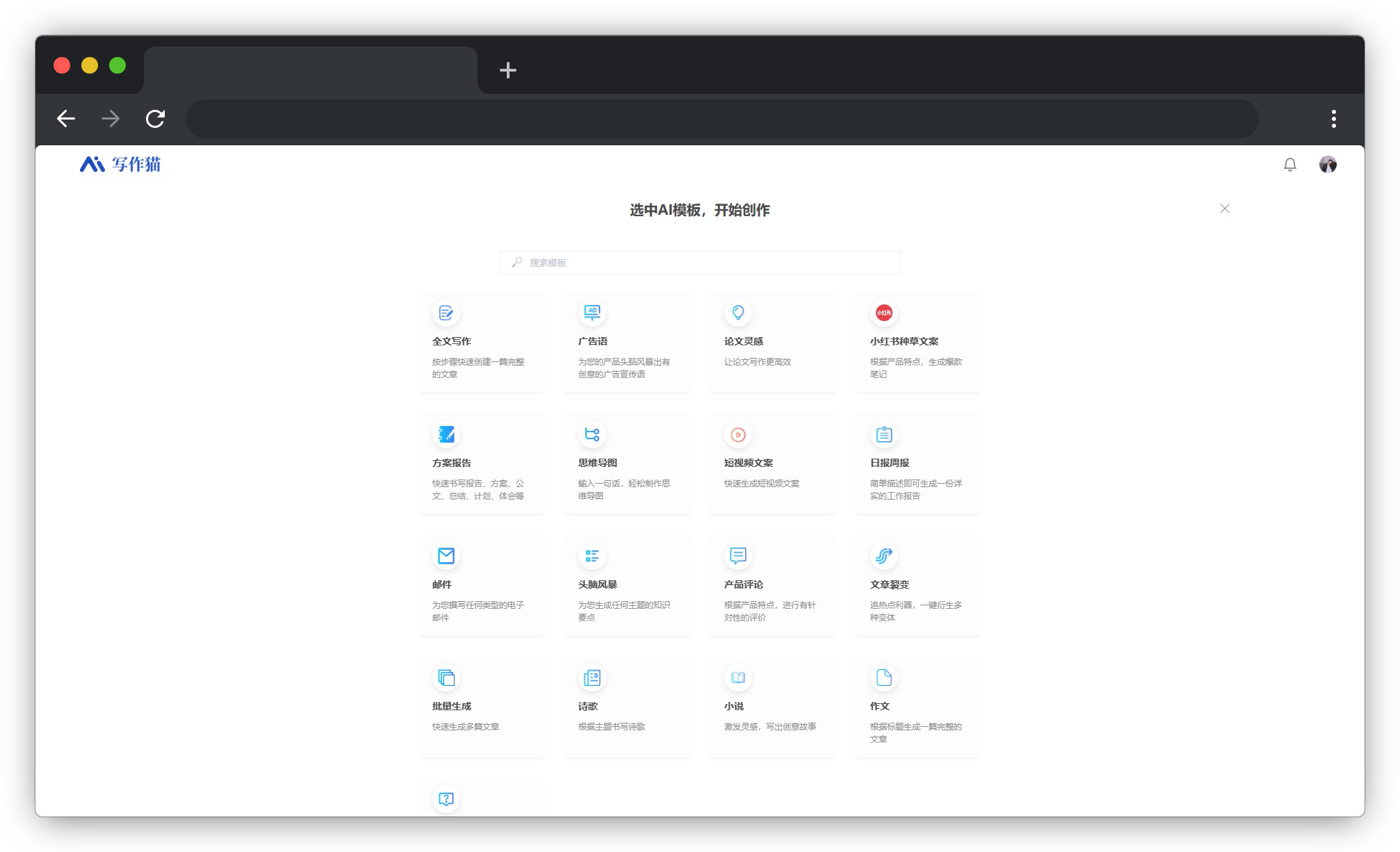
Task: Select the 短视频文案 play icon
Action: pos(738,435)
